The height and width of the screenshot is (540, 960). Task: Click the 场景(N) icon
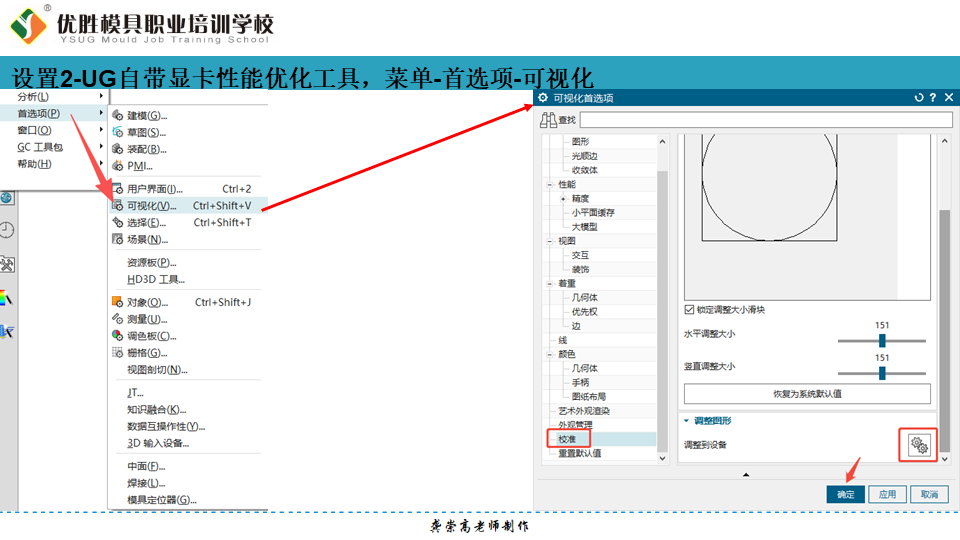coord(118,239)
